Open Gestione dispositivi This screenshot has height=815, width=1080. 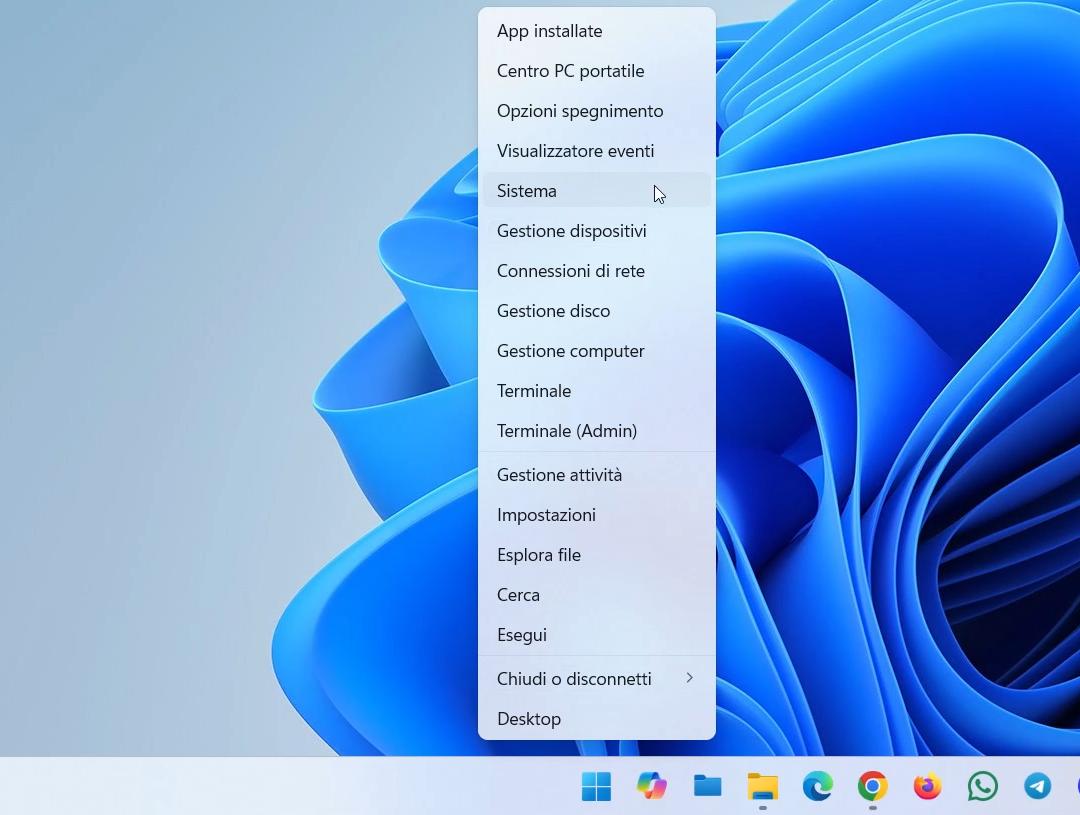click(571, 231)
